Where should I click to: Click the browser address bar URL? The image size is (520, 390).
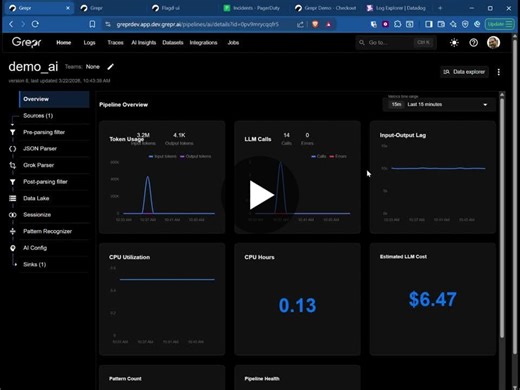[197, 24]
